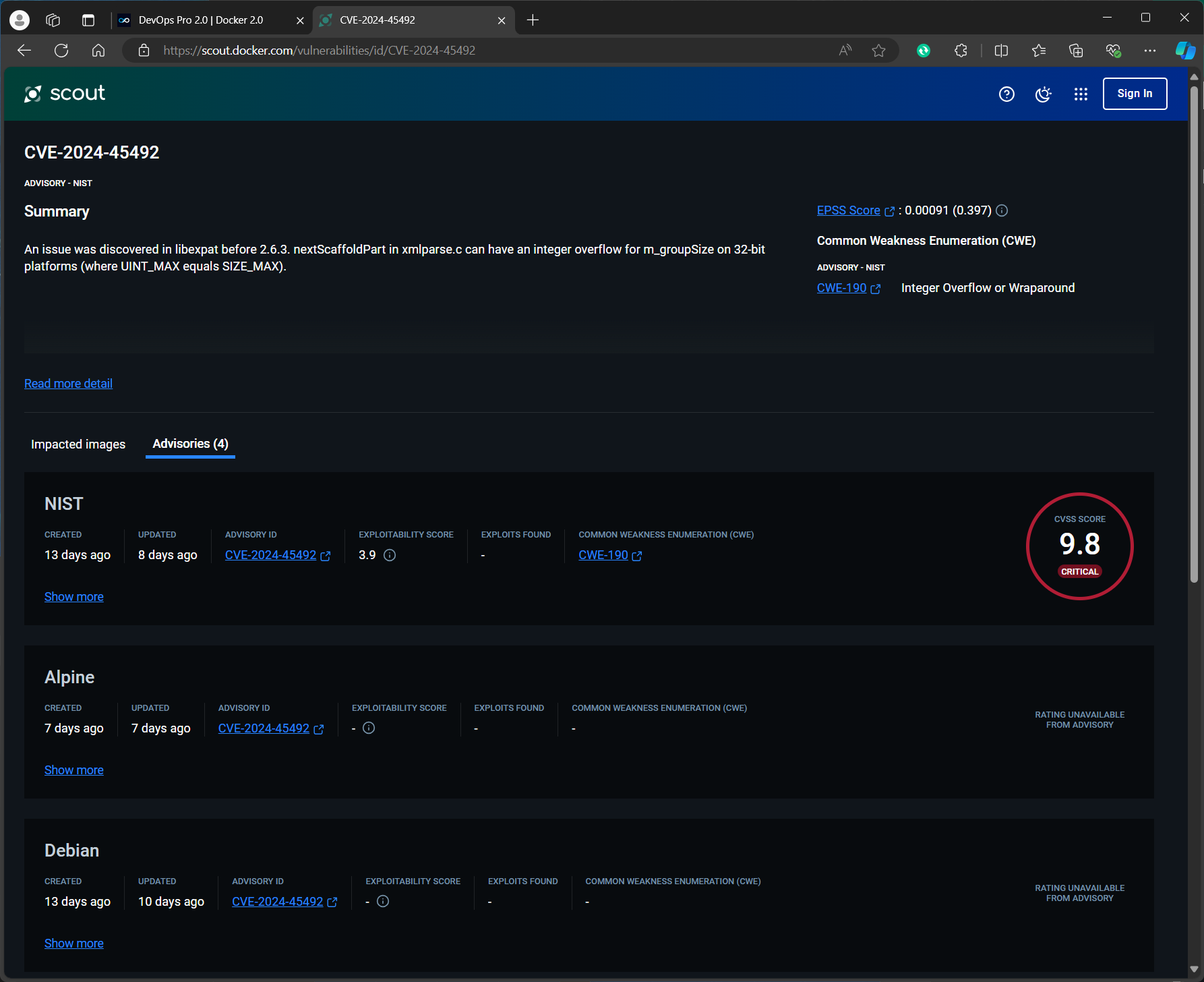Click Alpine exploitability score info icon

pyautogui.click(x=369, y=728)
